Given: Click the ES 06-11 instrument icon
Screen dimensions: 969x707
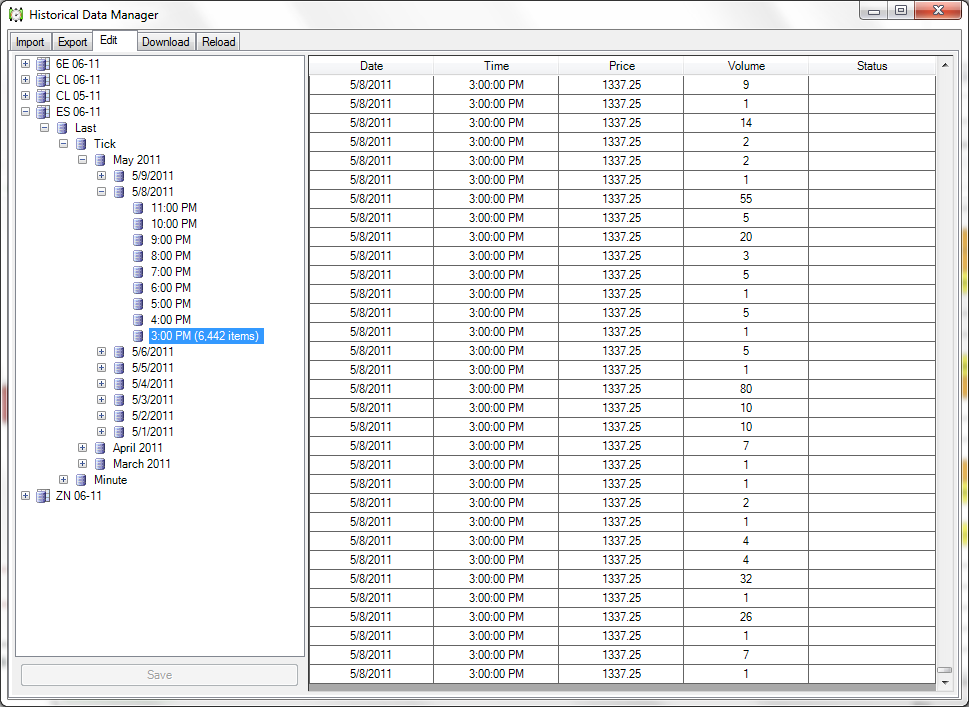Looking at the screenshot, I should coord(43,112).
